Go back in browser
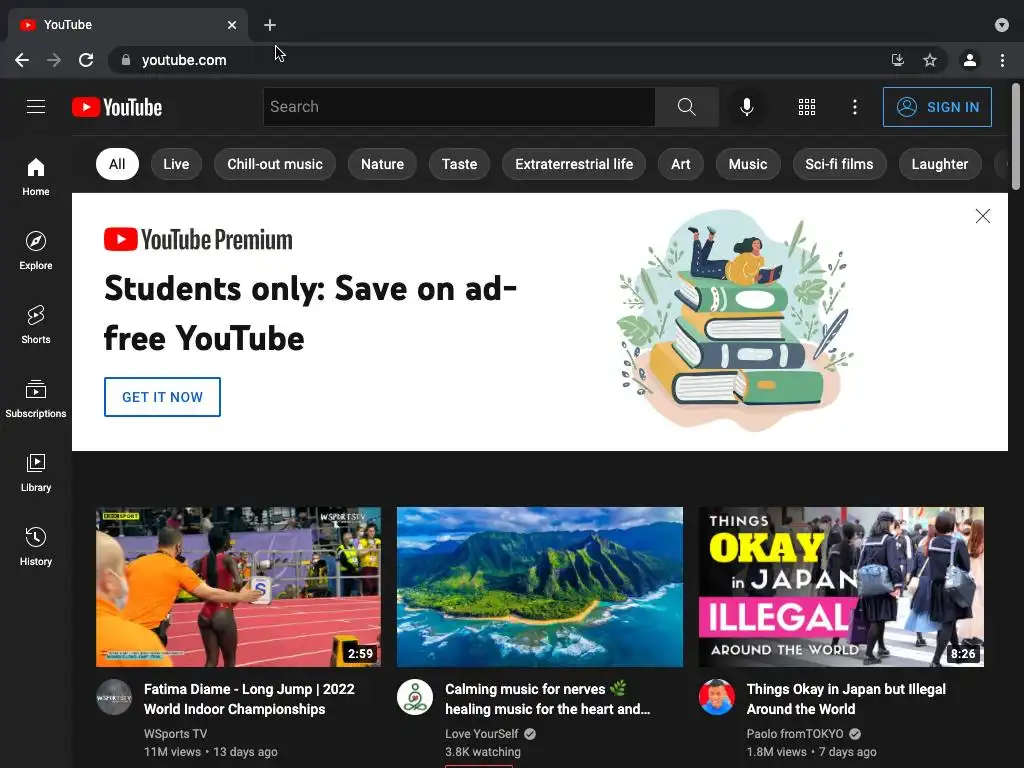Image resolution: width=1024 pixels, height=768 pixels. (x=22, y=60)
